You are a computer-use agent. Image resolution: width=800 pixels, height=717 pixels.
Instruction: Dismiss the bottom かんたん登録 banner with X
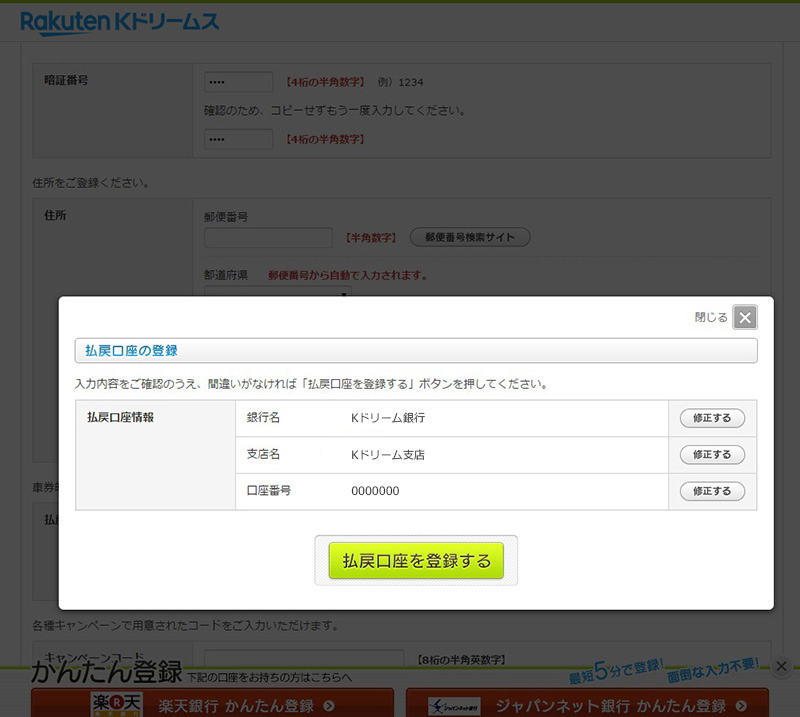[781, 666]
